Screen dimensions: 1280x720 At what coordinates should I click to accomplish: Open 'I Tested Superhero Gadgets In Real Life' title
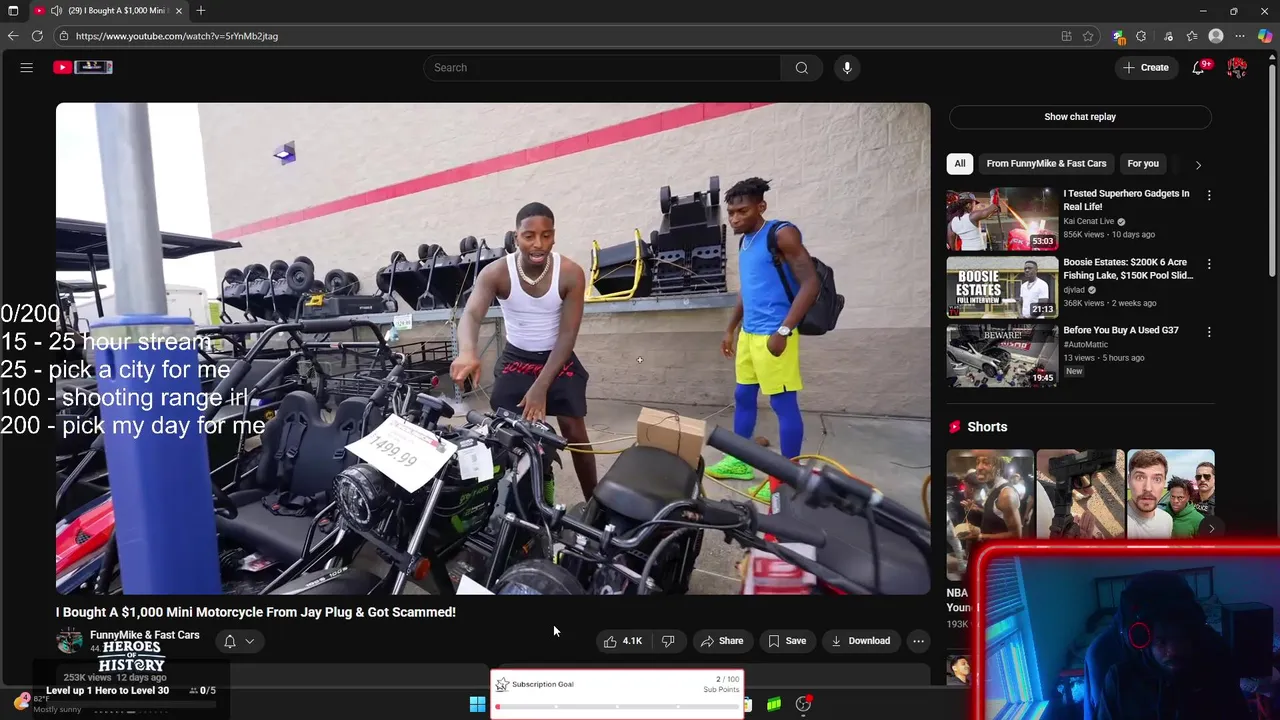(x=1126, y=200)
